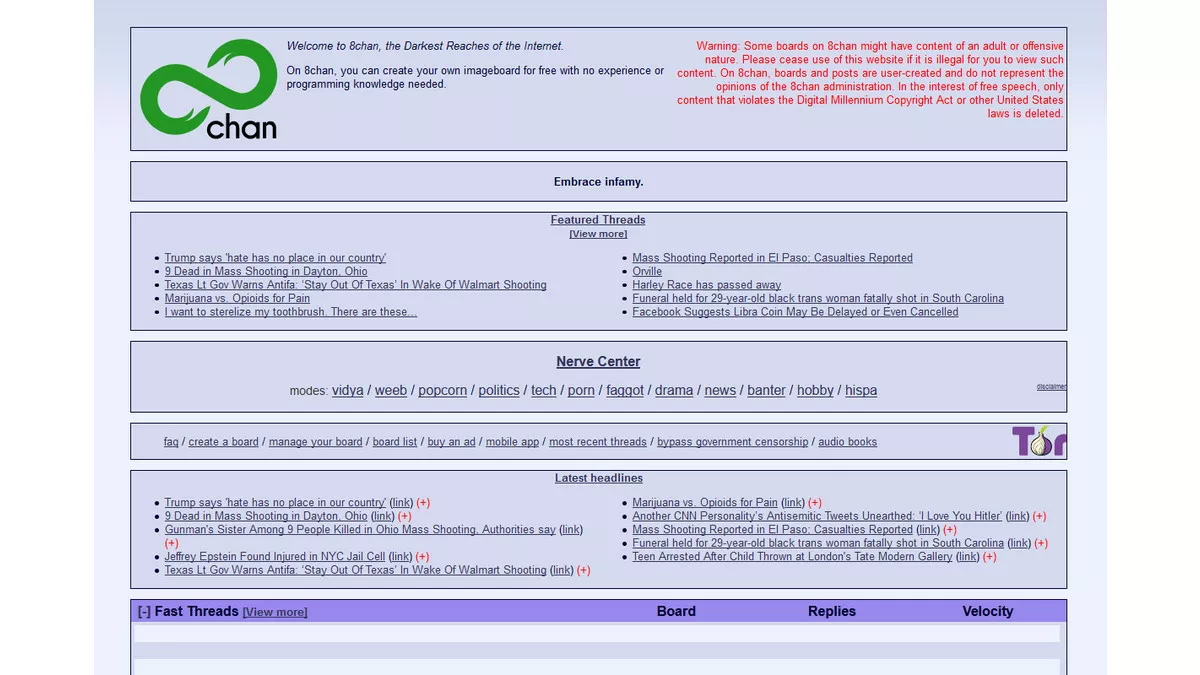Viewport: 1200px width, 675px height.
Task: Open Gunman's Sister Among 9 Killed headline
Action: pyautogui.click(x=360, y=530)
